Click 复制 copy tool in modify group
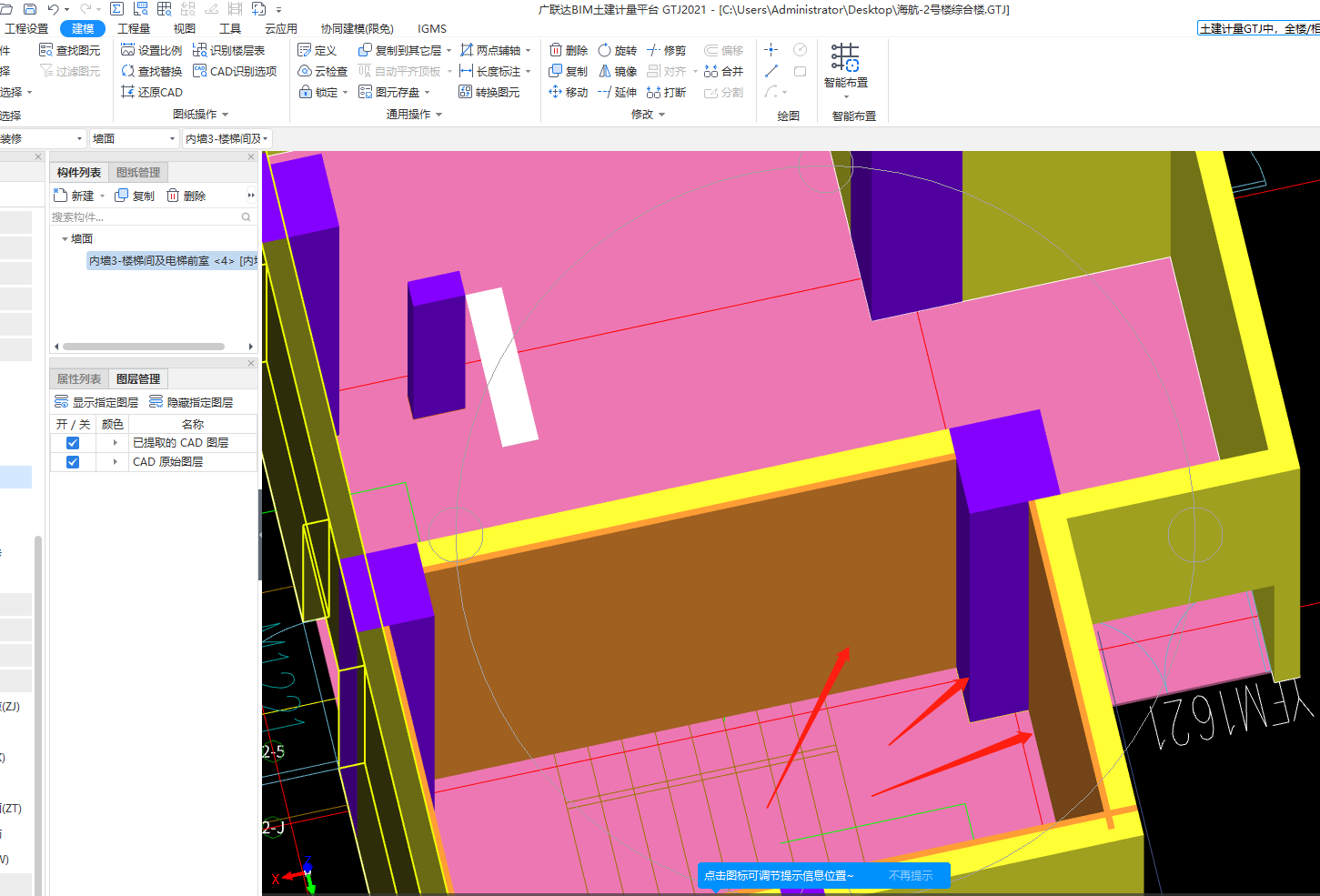The image size is (1320, 896). coord(569,71)
